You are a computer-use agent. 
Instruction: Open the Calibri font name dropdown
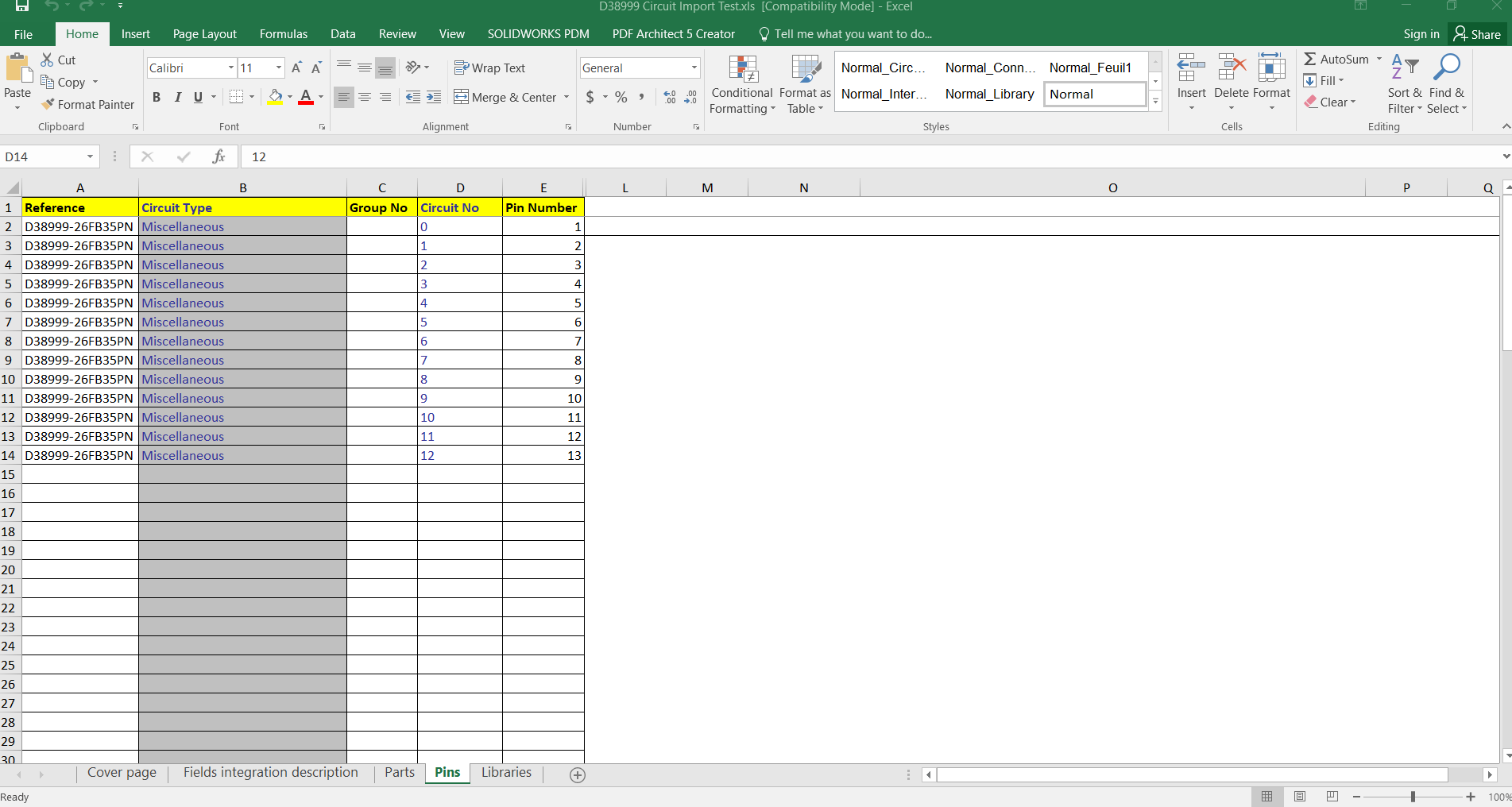point(231,68)
